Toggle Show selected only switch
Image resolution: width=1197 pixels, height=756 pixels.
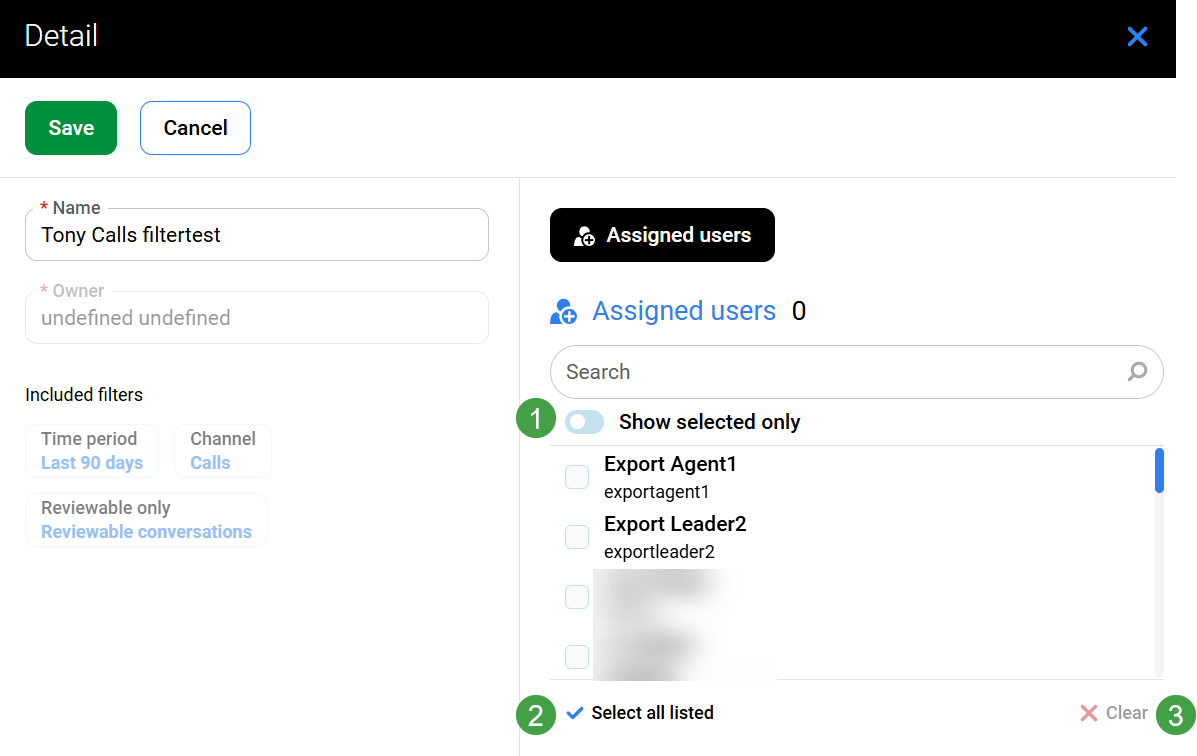585,422
